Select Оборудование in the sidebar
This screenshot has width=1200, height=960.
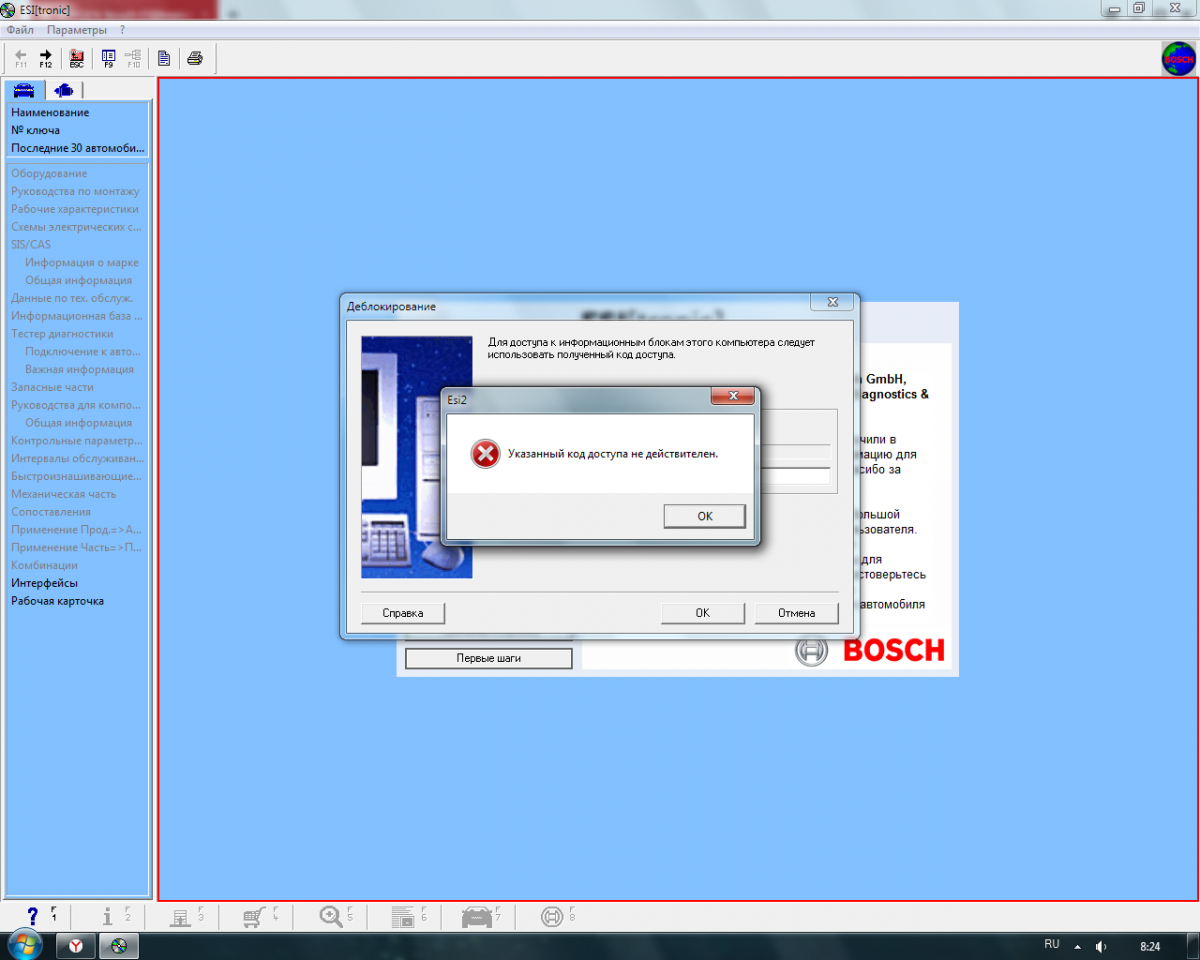[49, 174]
